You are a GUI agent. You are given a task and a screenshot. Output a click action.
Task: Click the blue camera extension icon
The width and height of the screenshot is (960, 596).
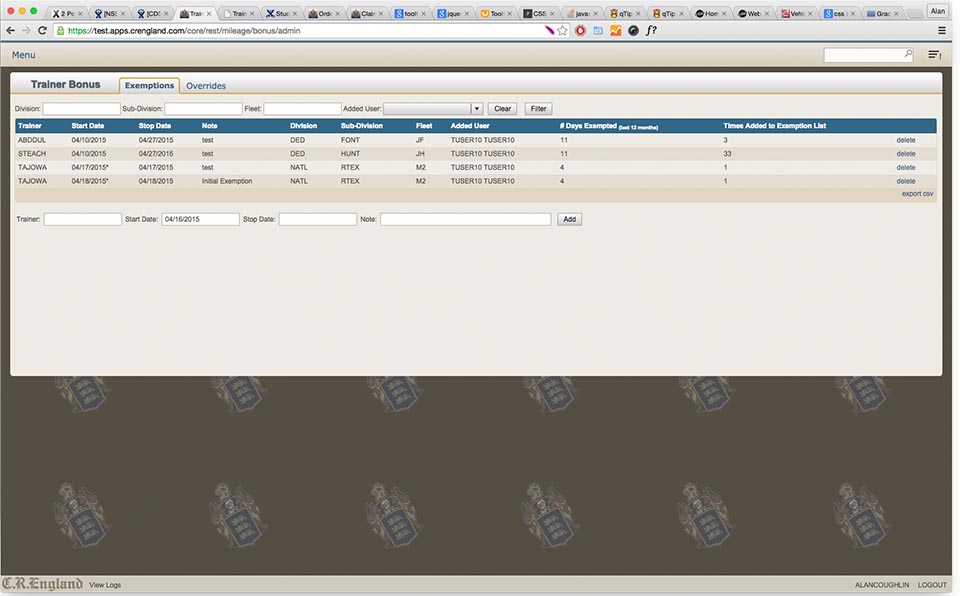(x=598, y=30)
